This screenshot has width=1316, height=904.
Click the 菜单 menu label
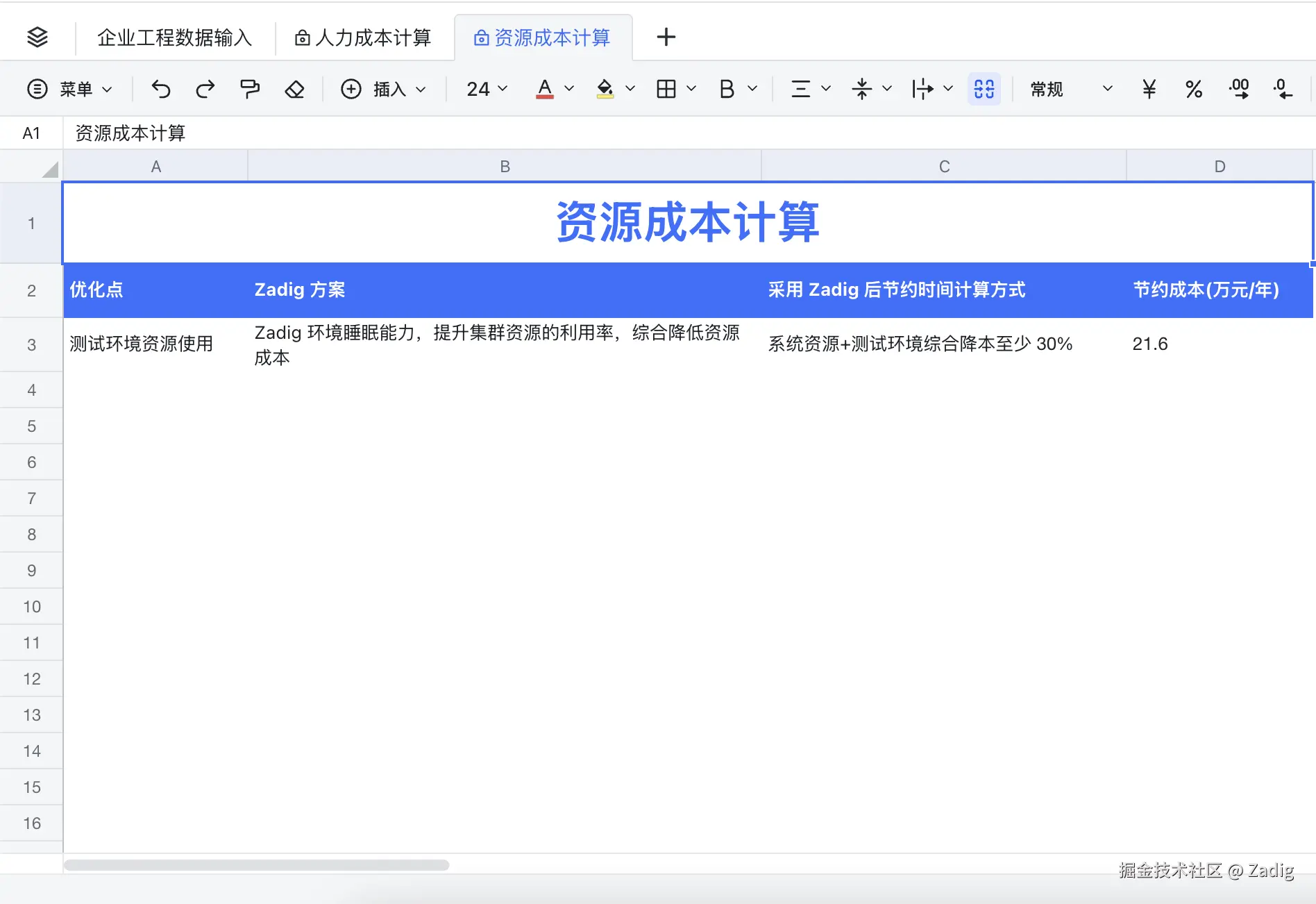pos(76,89)
